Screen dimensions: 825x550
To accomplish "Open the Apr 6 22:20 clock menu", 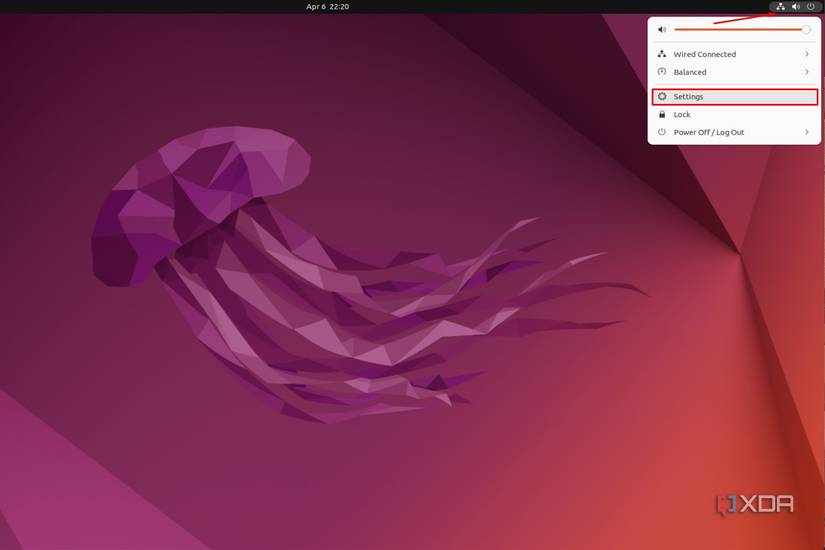I will coord(327,7).
